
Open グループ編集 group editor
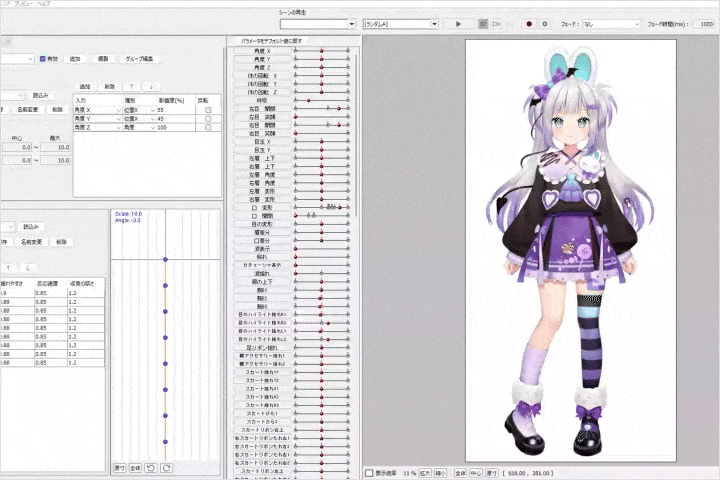coord(139,59)
